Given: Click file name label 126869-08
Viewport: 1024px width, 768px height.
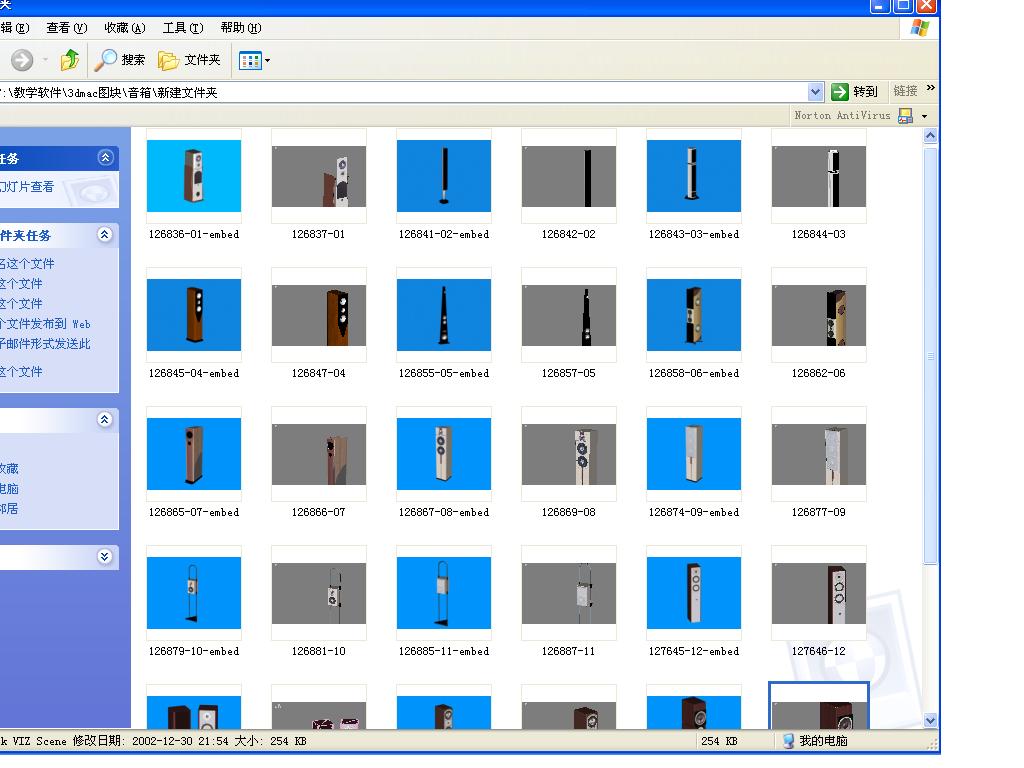Looking at the screenshot, I should tap(569, 512).
